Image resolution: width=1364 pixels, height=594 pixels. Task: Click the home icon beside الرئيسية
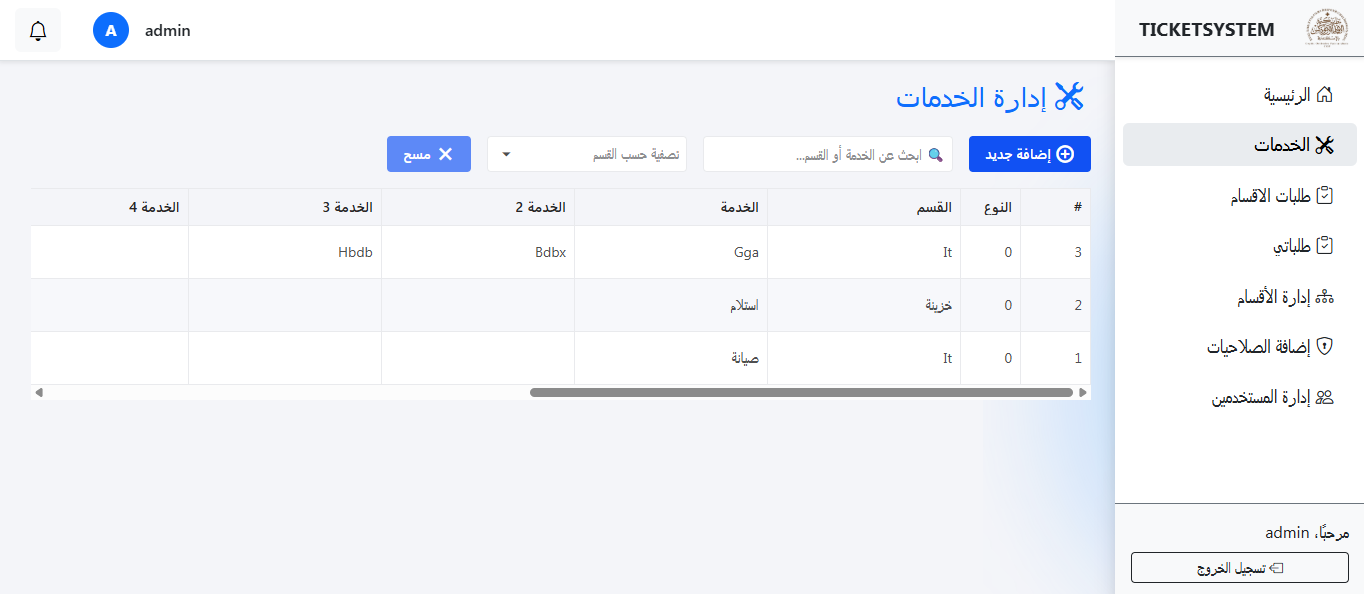pos(1325,95)
